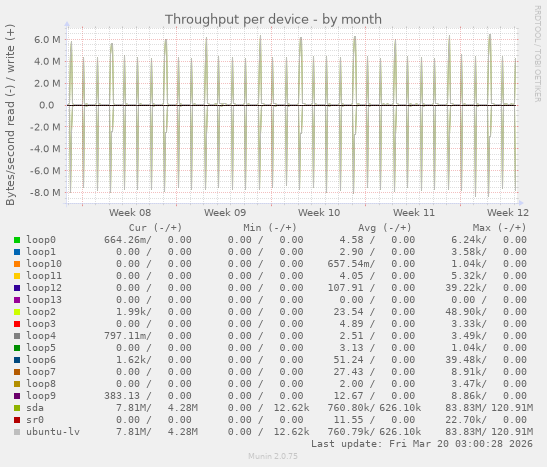Click the Cur (-/+) column header

[x=155, y=228]
